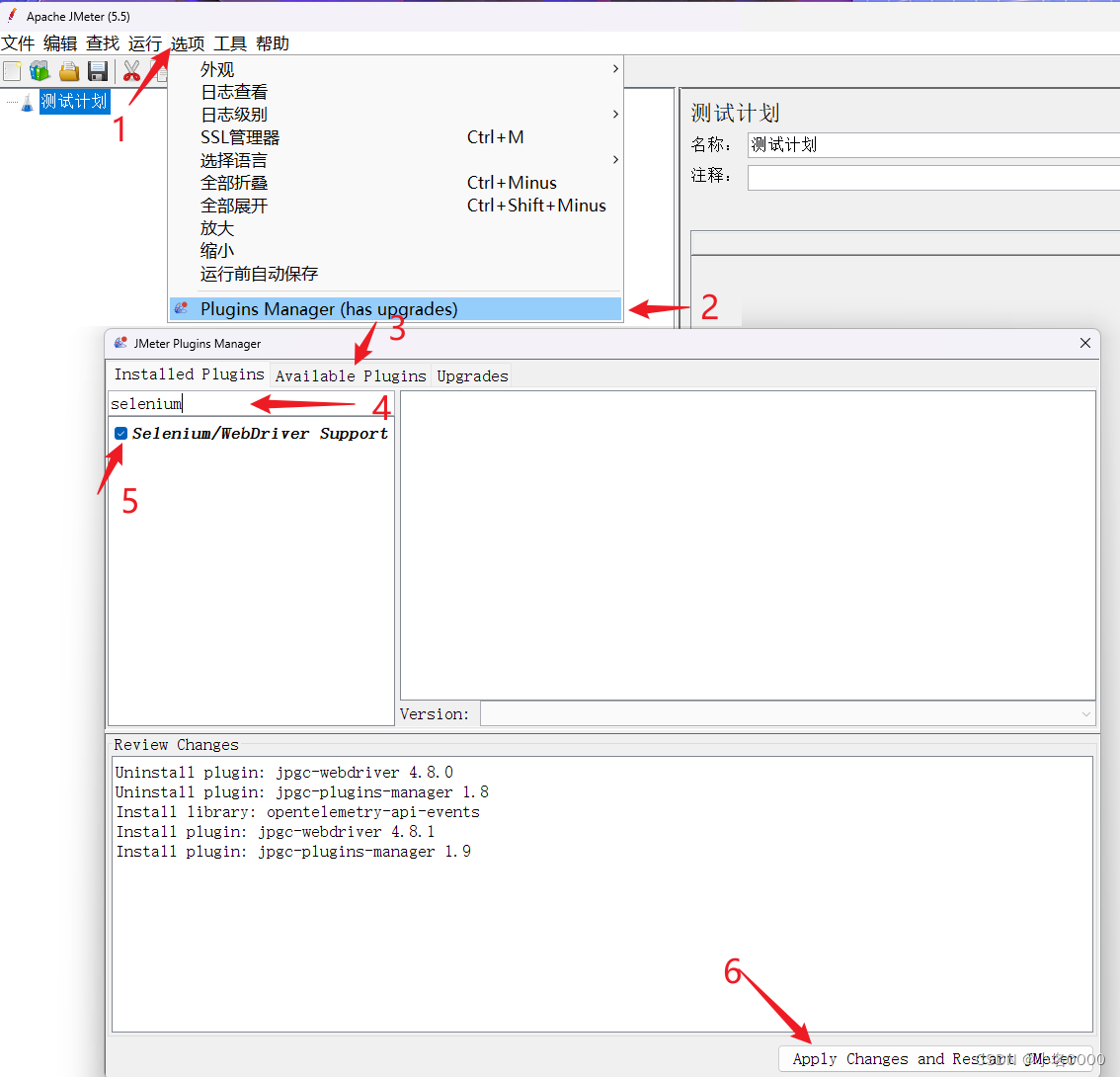The width and height of the screenshot is (1120, 1077).
Task: Select SSL管理器 menu entry
Action: coord(395,137)
